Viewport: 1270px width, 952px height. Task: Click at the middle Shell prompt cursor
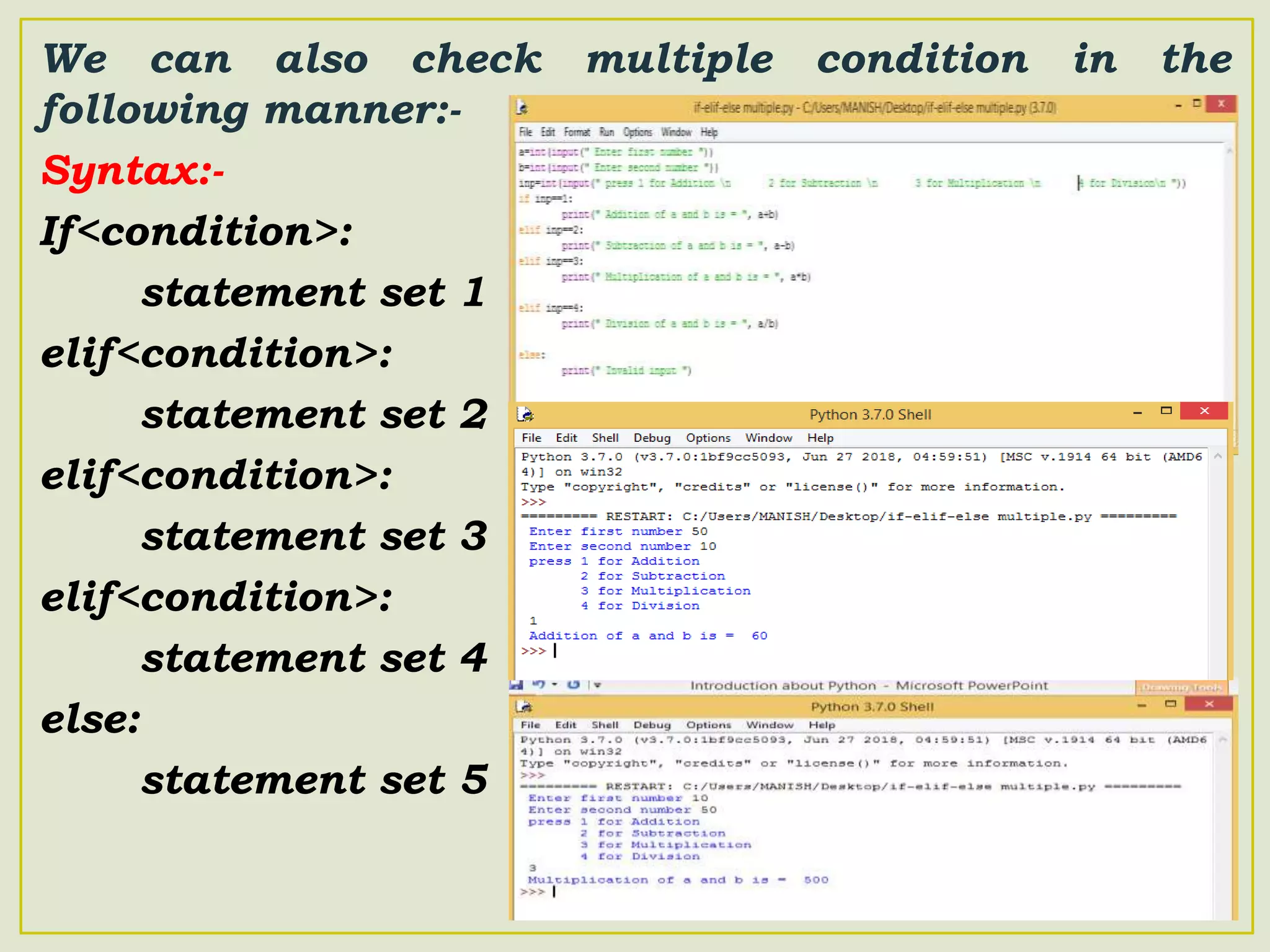tap(555, 651)
